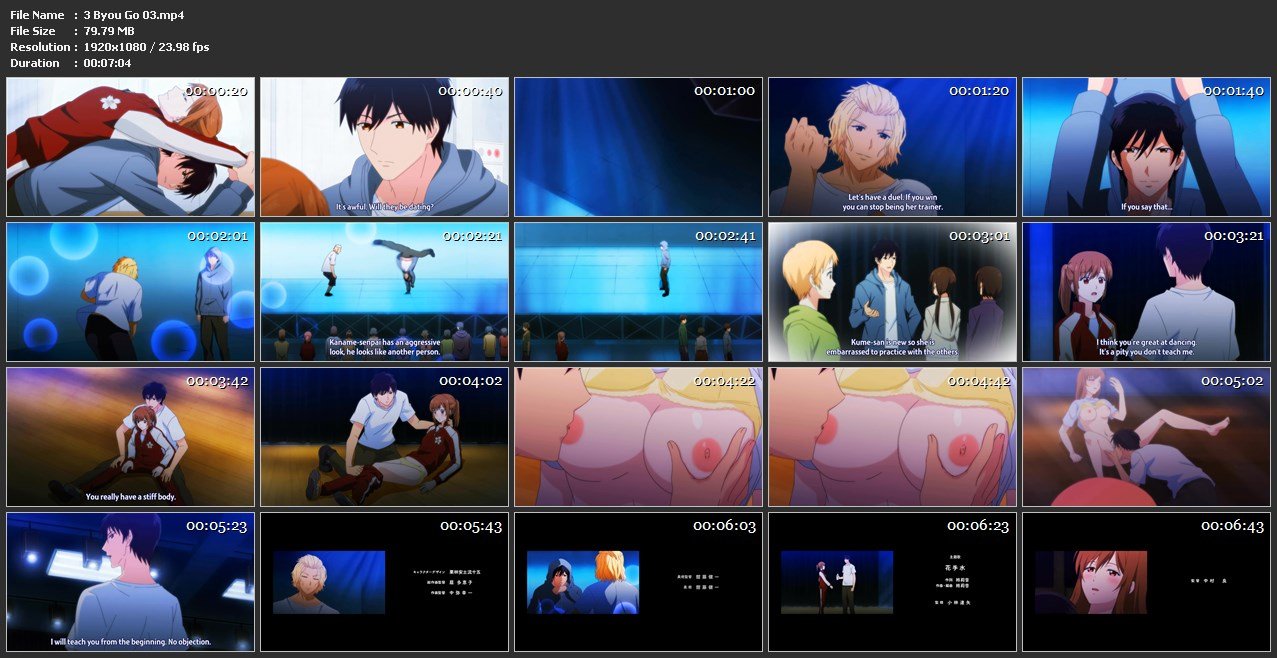Viewport: 1277px width, 658px height.
Task: Select the thumbnail marked 00:03:42
Action: (x=130, y=437)
